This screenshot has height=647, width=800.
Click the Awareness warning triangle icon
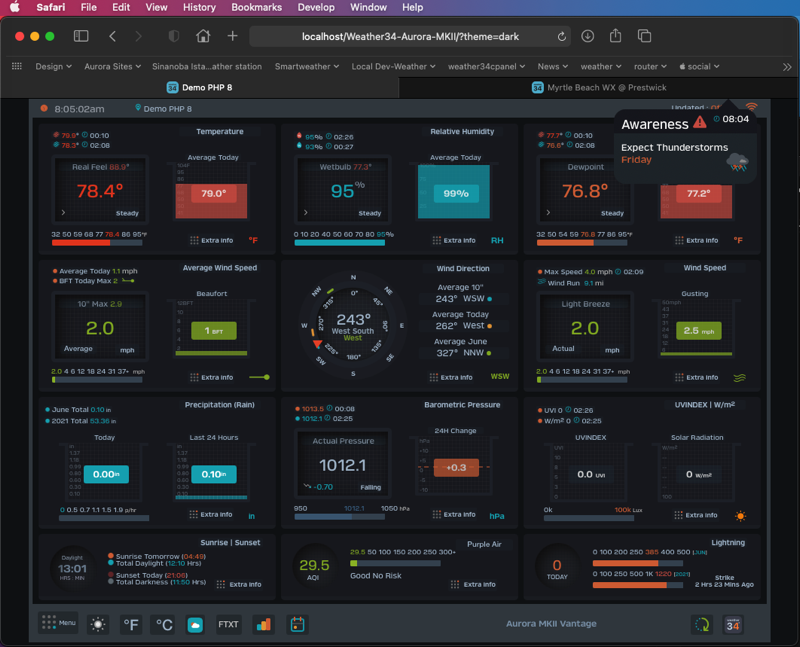click(x=700, y=122)
